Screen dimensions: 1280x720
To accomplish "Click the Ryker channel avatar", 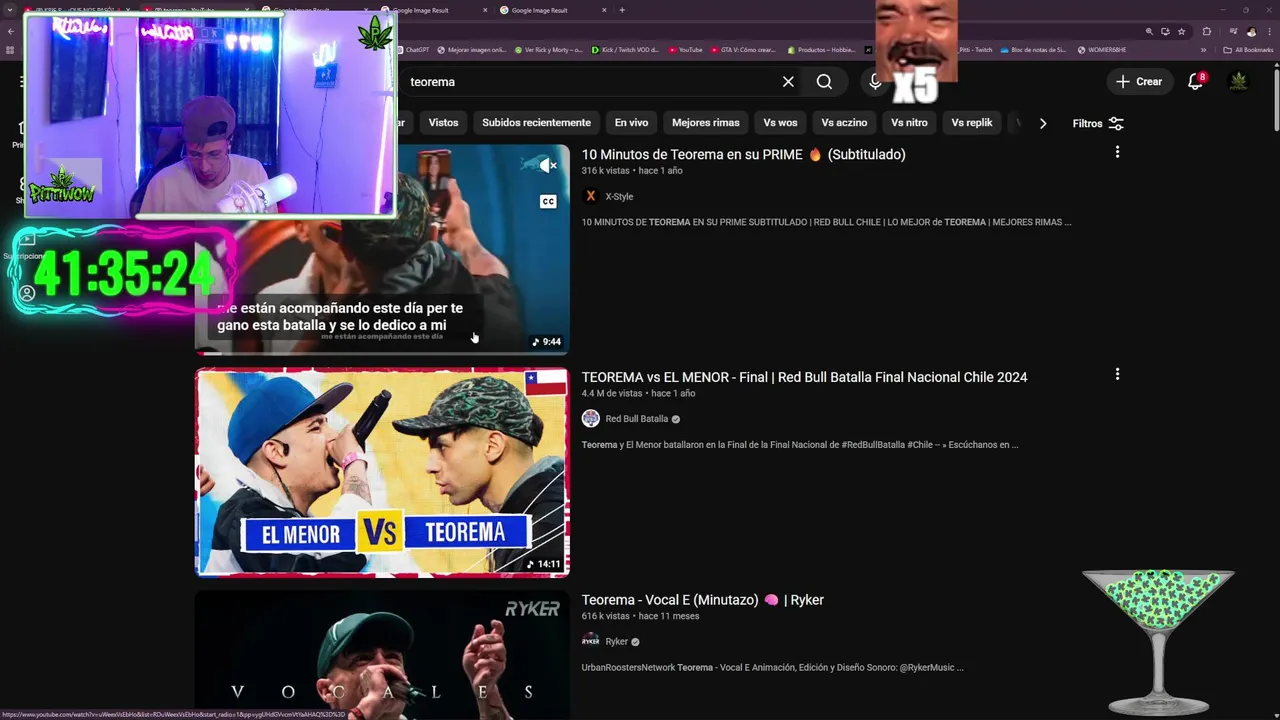I will pyautogui.click(x=590, y=641).
